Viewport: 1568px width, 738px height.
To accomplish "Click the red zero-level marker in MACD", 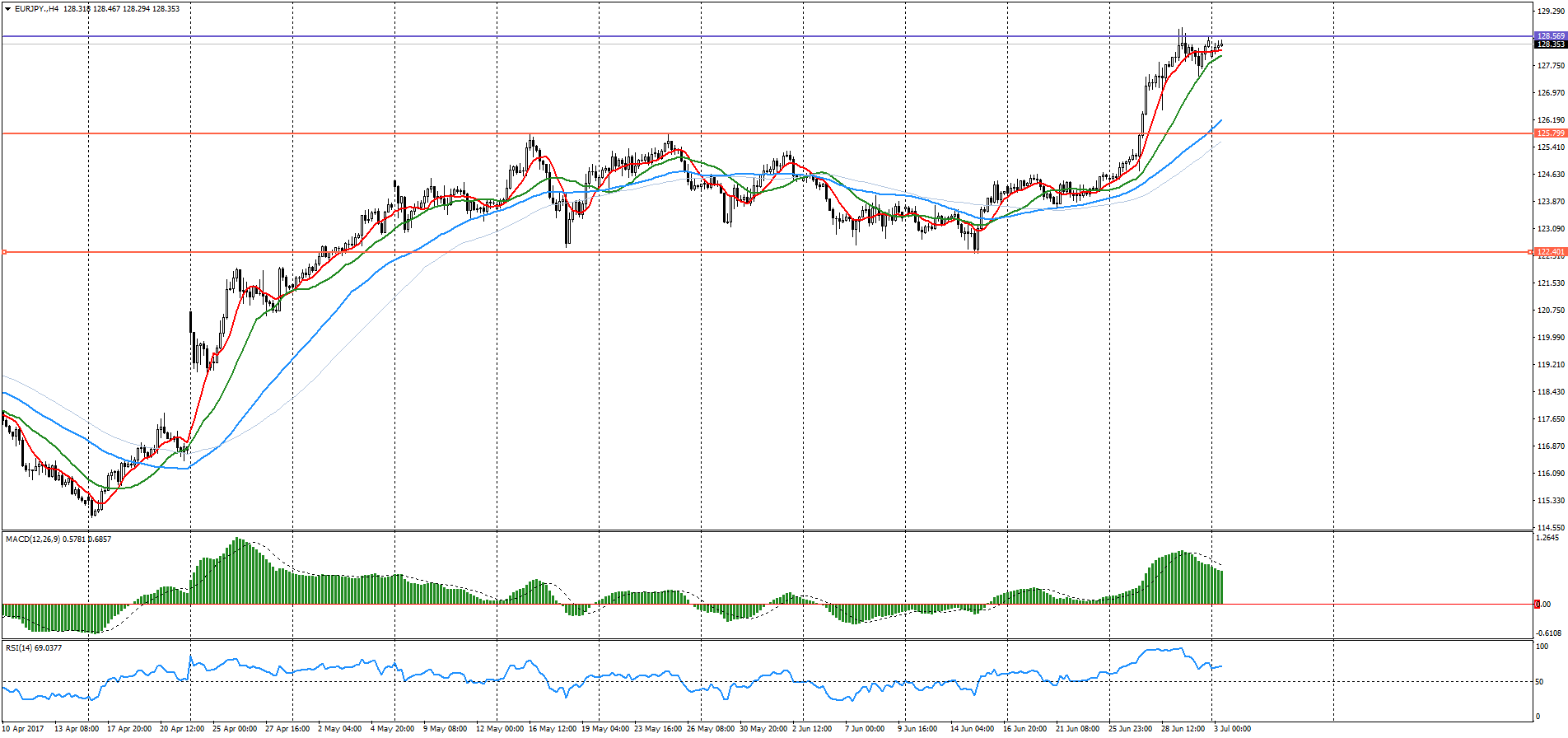I will pyautogui.click(x=1537, y=605).
